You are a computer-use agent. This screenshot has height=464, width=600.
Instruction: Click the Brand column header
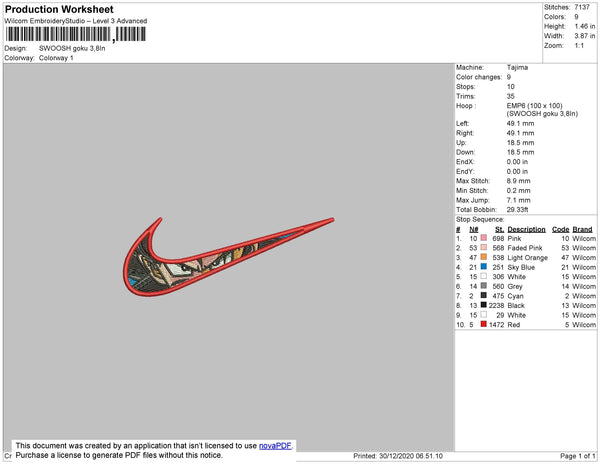582,229
